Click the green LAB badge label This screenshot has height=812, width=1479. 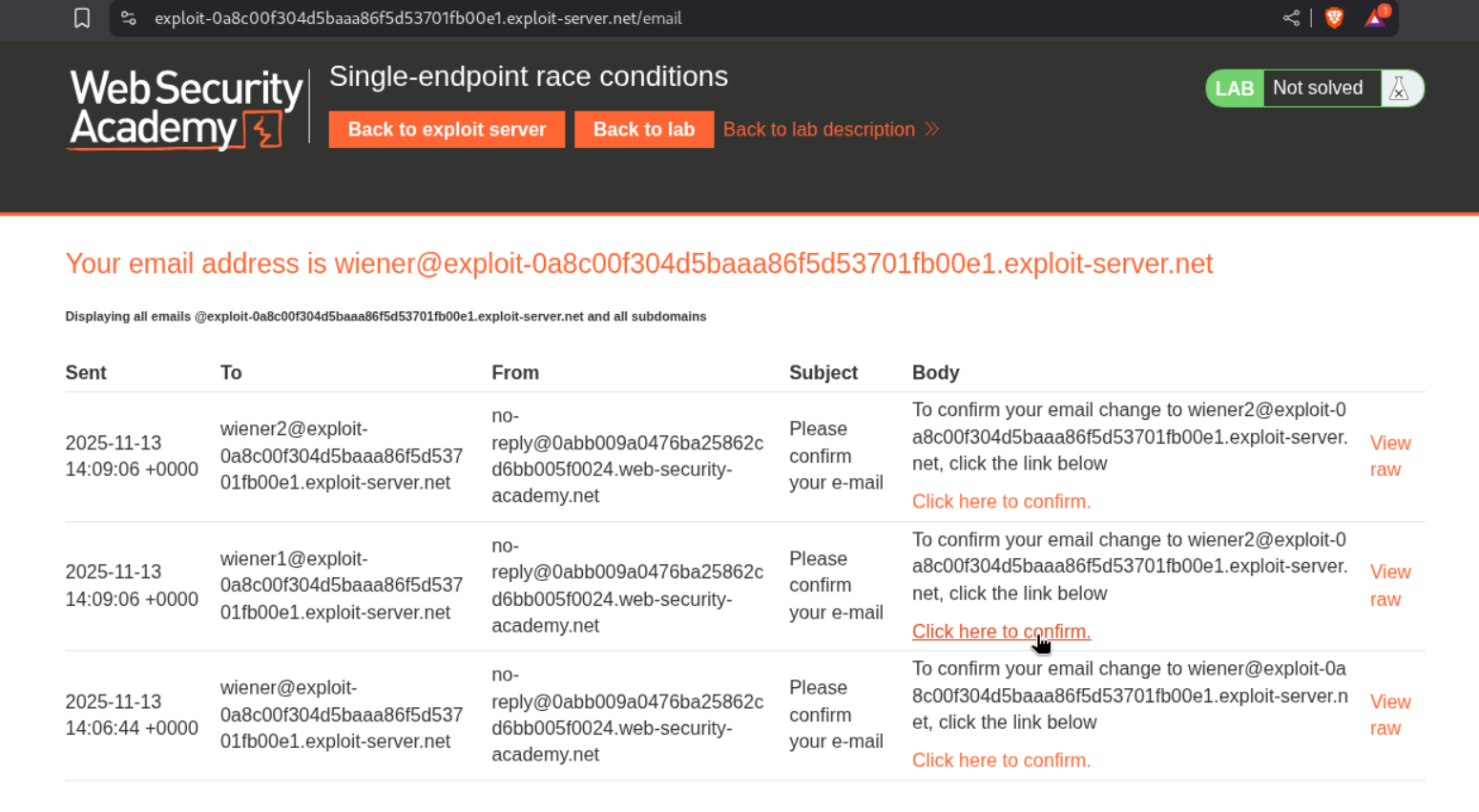(1234, 89)
